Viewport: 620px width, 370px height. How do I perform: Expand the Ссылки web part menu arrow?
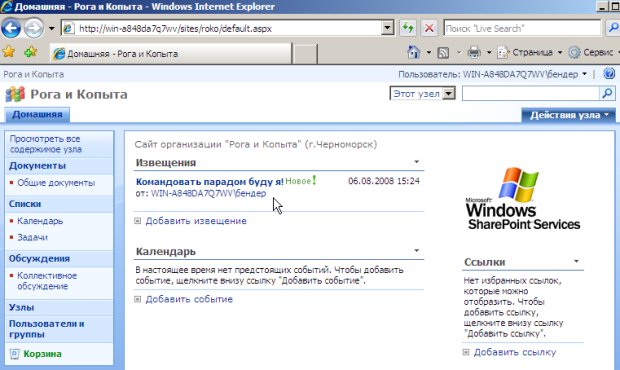576,261
